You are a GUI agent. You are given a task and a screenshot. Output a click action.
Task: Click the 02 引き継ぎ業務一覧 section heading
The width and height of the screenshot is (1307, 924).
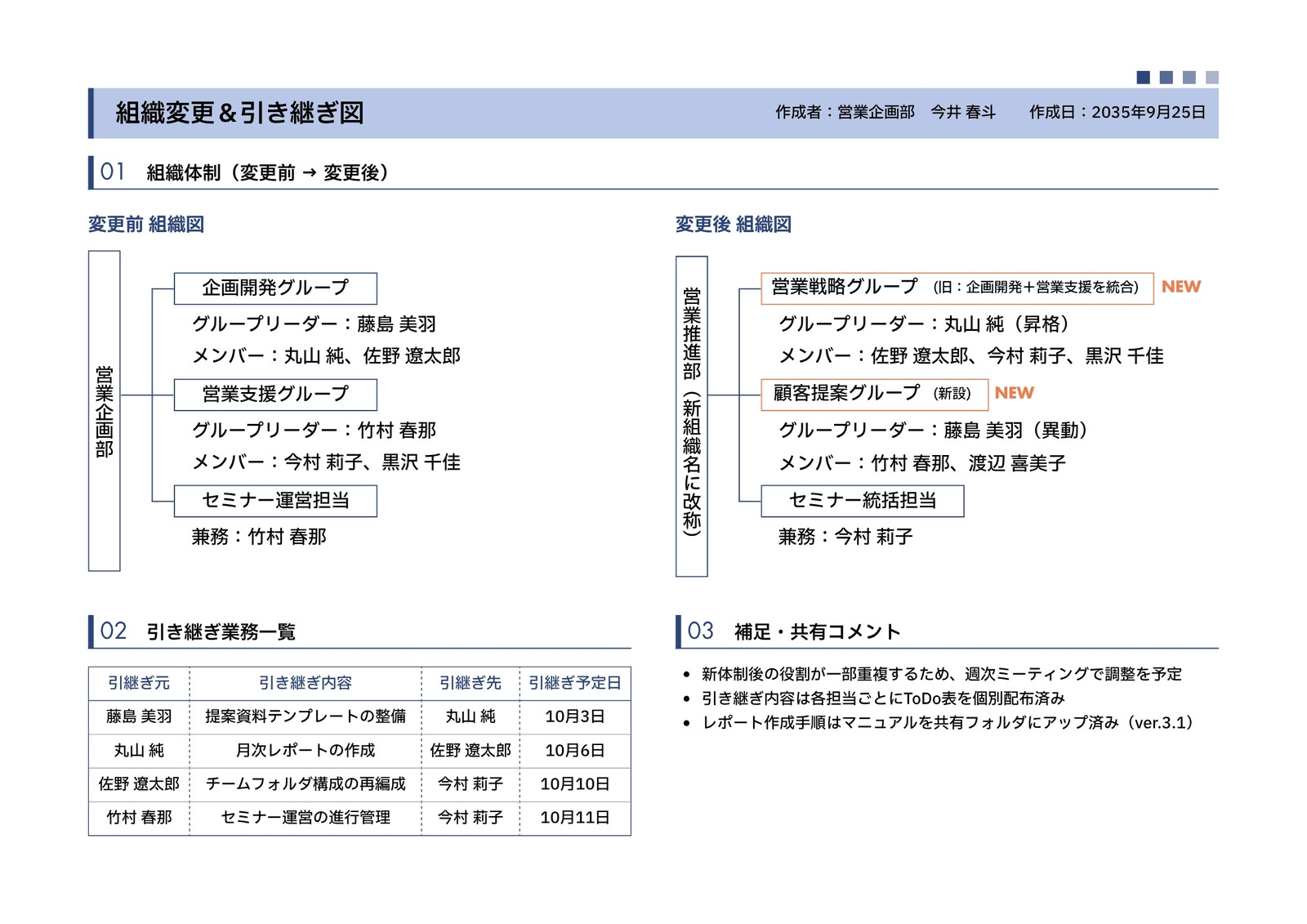pyautogui.click(x=198, y=631)
